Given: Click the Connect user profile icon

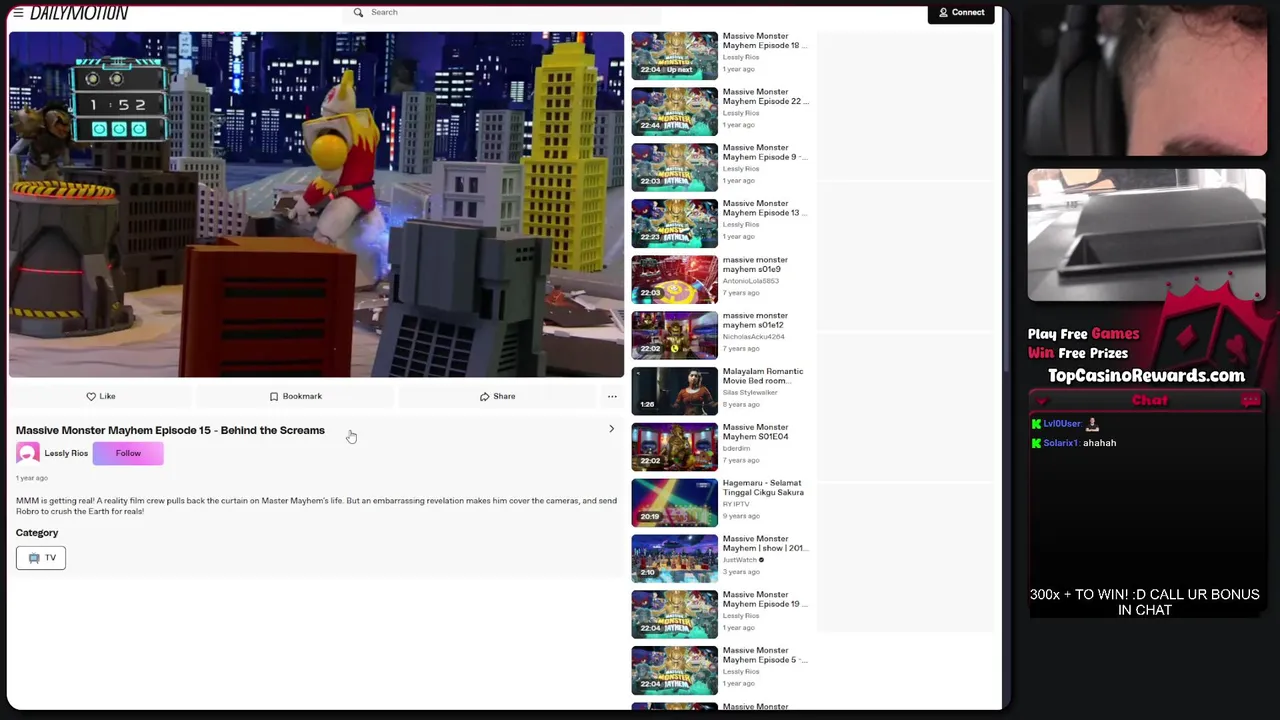Looking at the screenshot, I should (943, 13).
